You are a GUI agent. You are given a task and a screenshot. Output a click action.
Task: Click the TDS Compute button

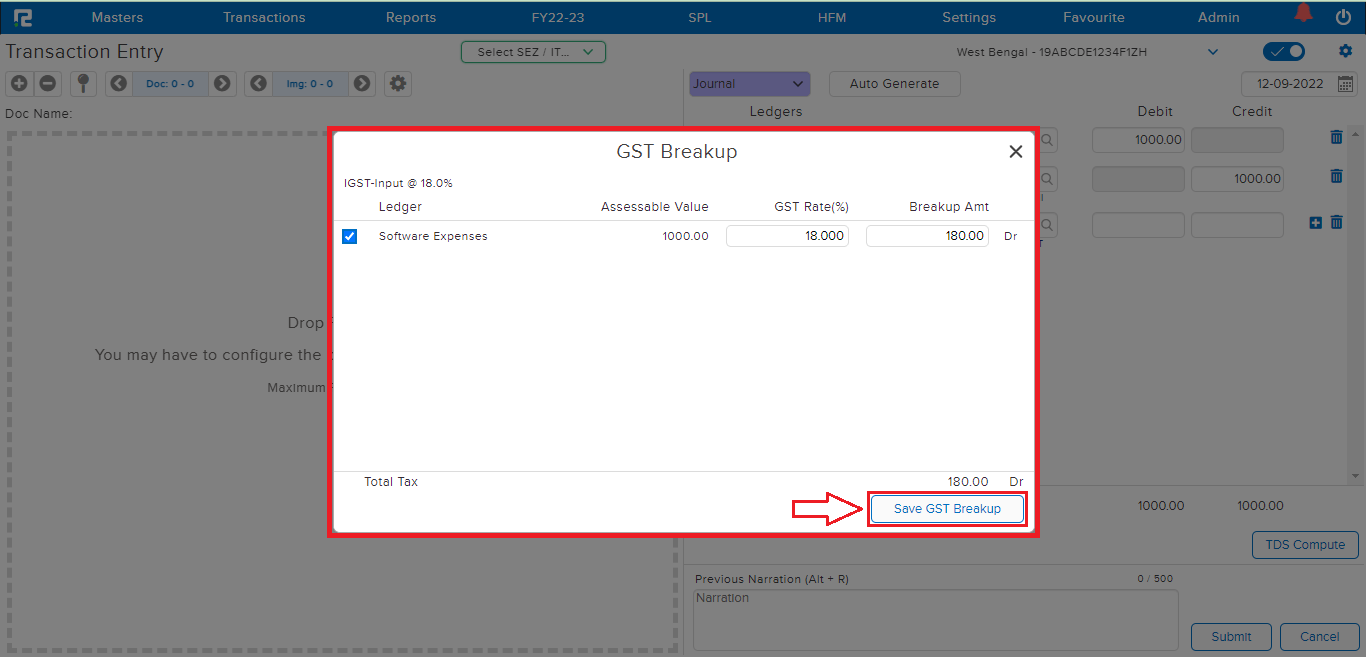(x=1305, y=545)
